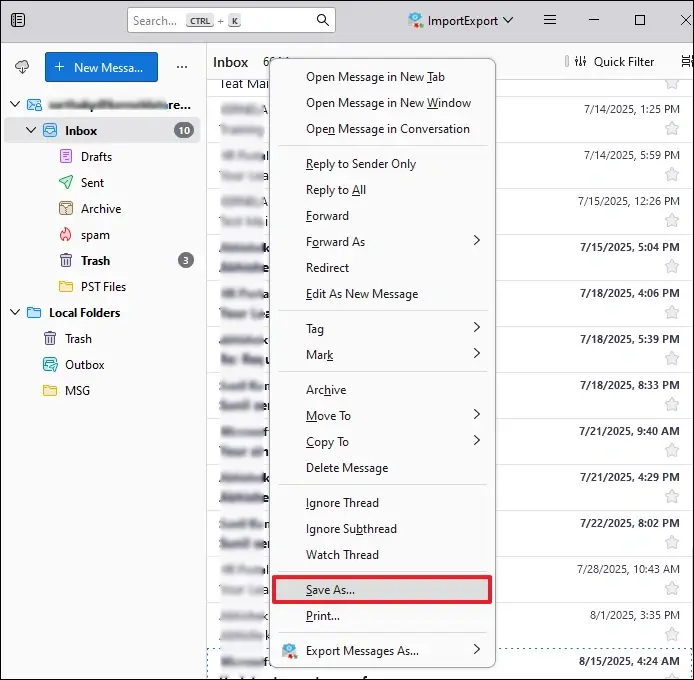Screen dimensions: 694x680
Task: Expand the Mark submenu
Action: coord(476,353)
